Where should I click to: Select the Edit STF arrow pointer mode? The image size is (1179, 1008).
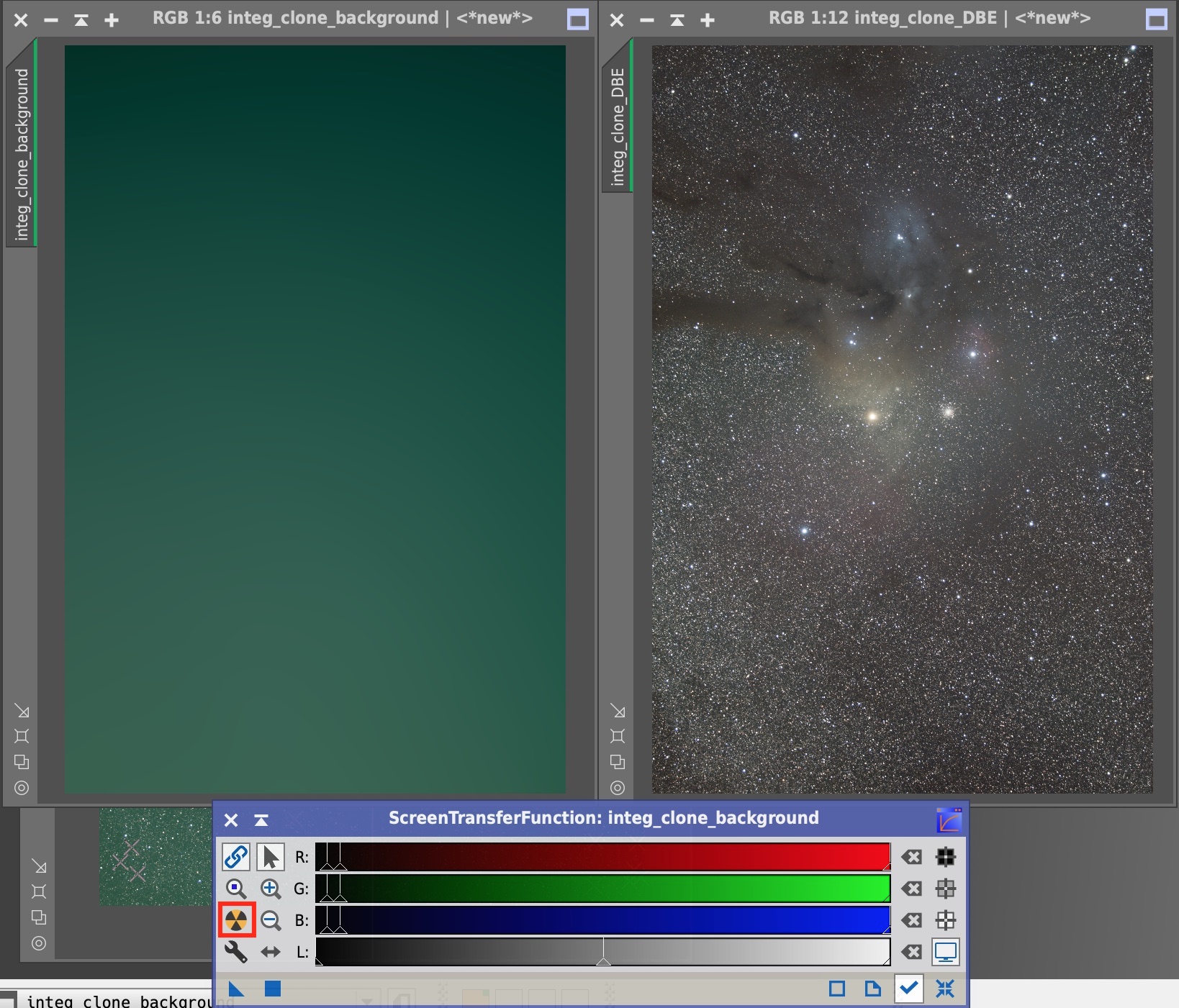pos(271,857)
